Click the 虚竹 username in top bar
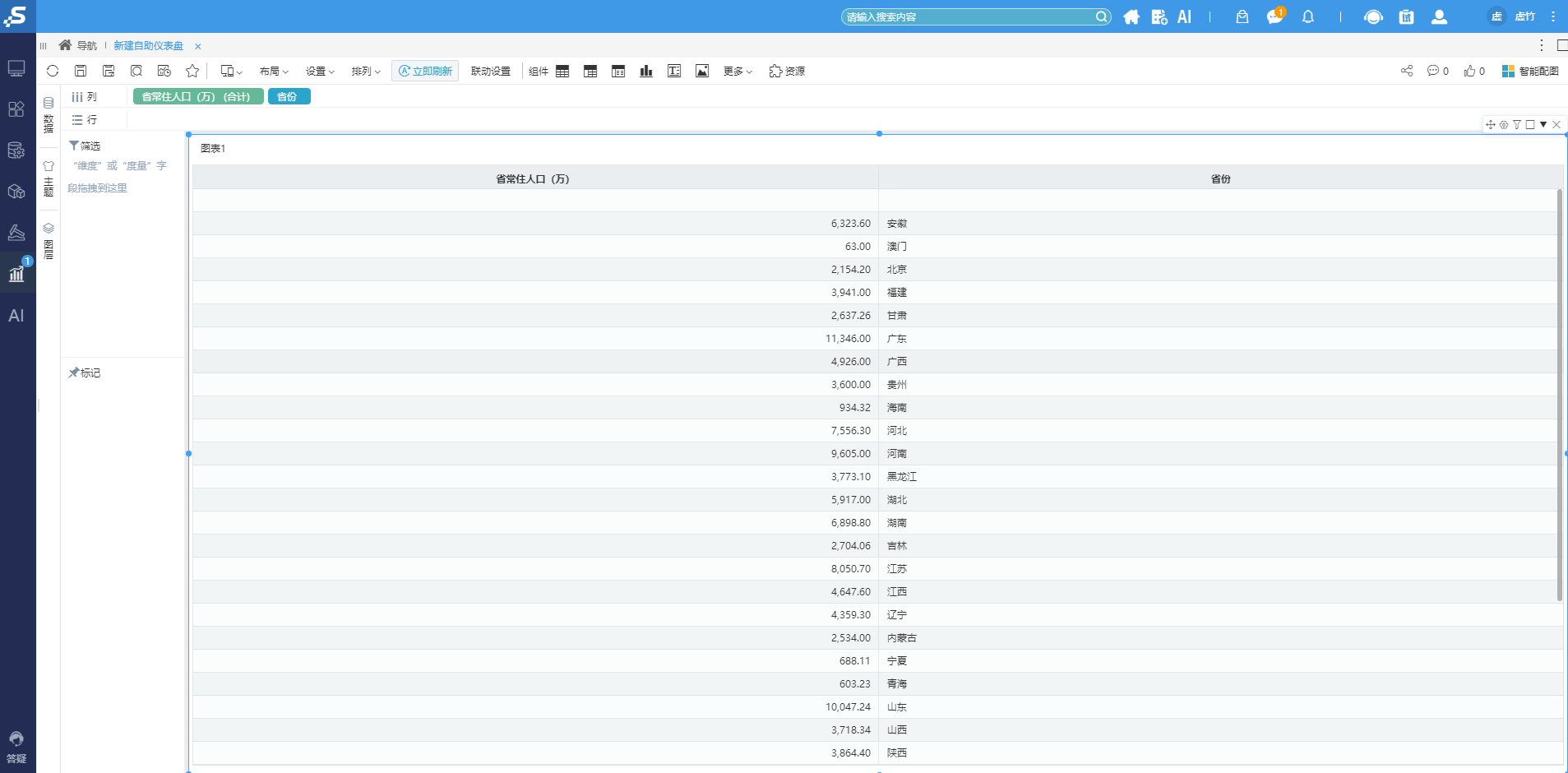 [1525, 16]
